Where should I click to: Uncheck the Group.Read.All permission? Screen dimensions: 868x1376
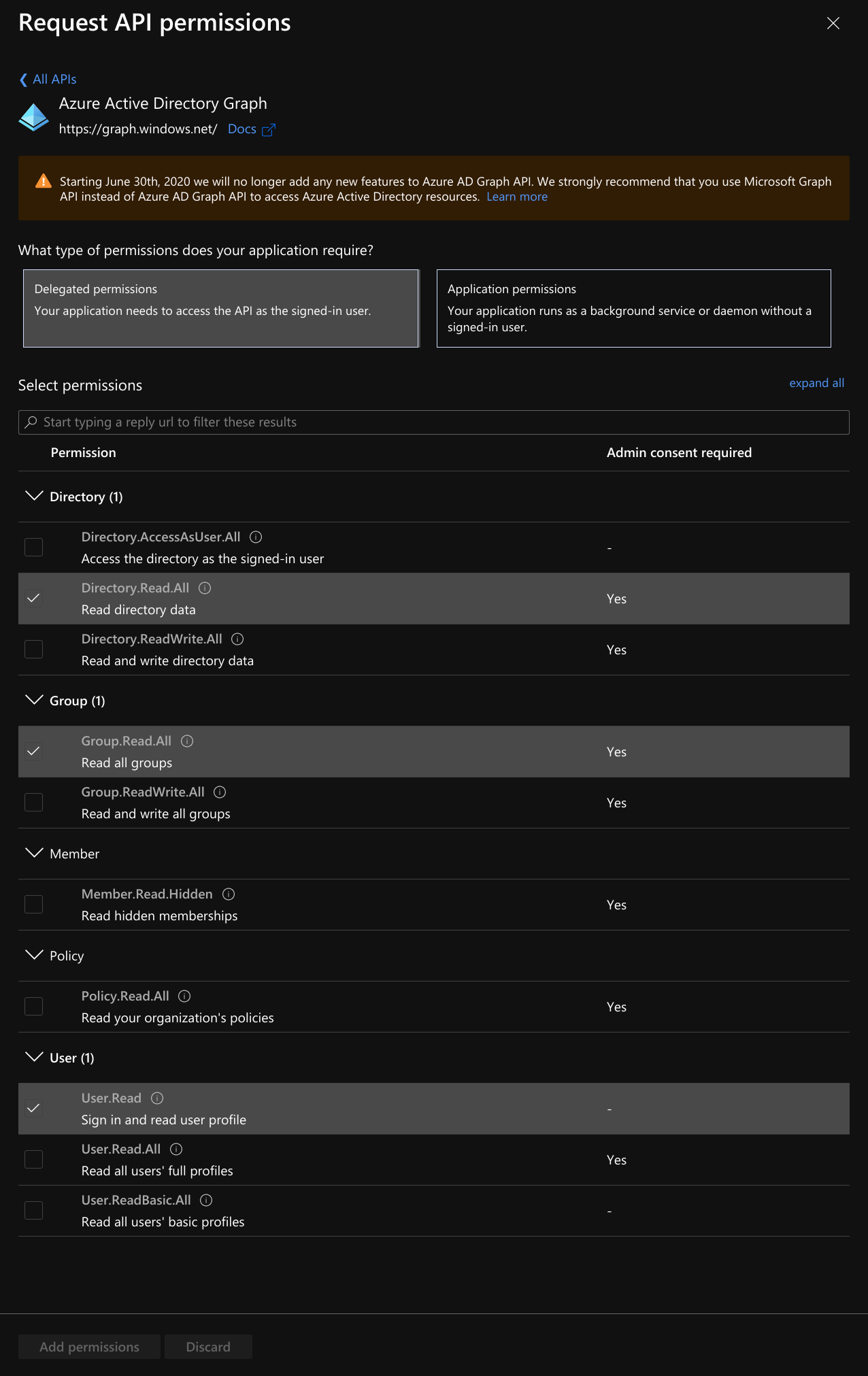coord(33,751)
